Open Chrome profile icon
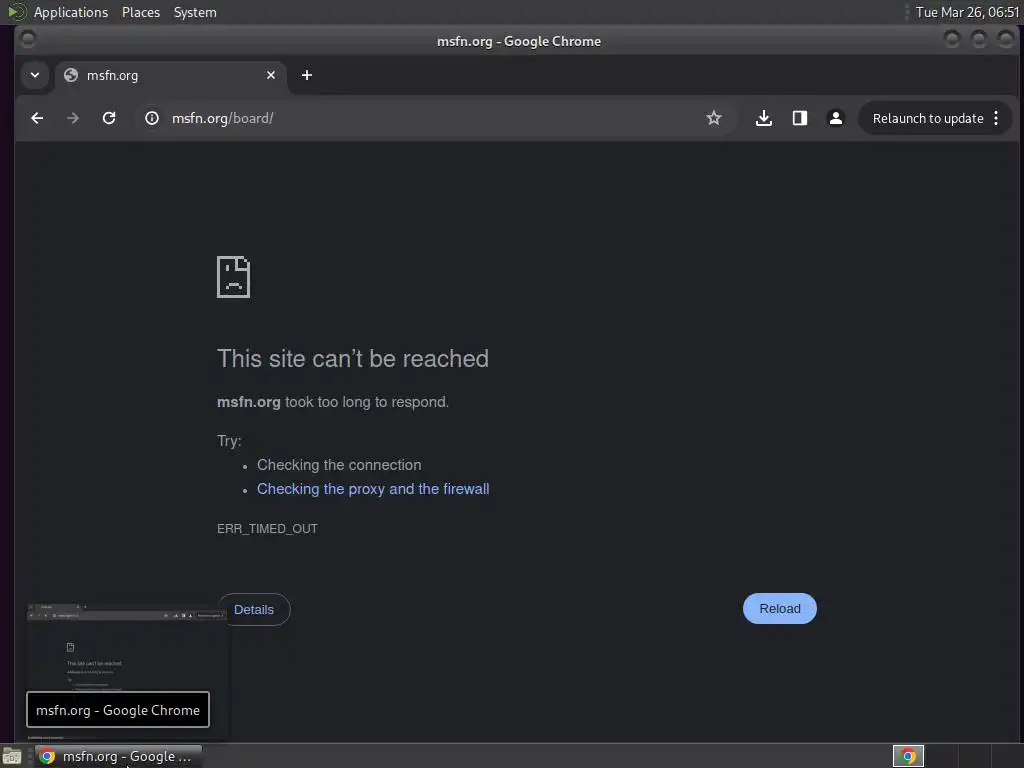This screenshot has width=1024, height=768. click(x=835, y=118)
